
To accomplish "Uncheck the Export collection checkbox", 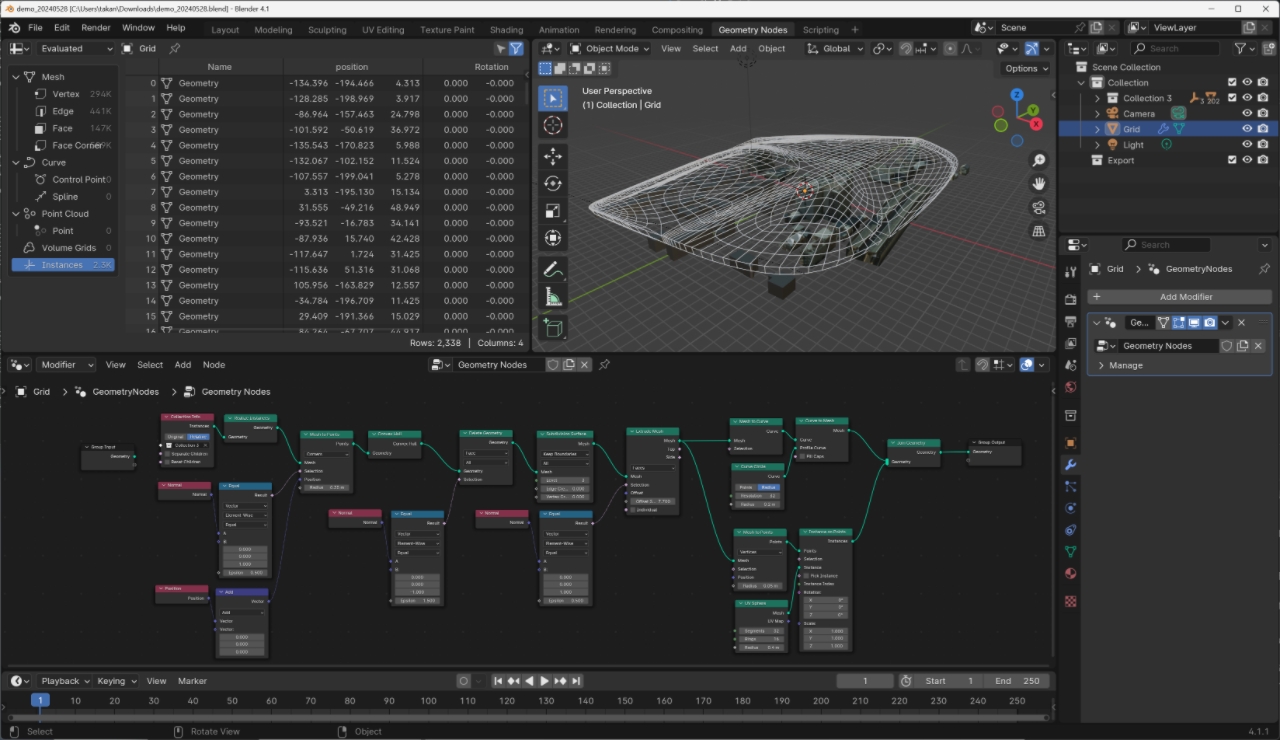I will pyautogui.click(x=1233, y=160).
